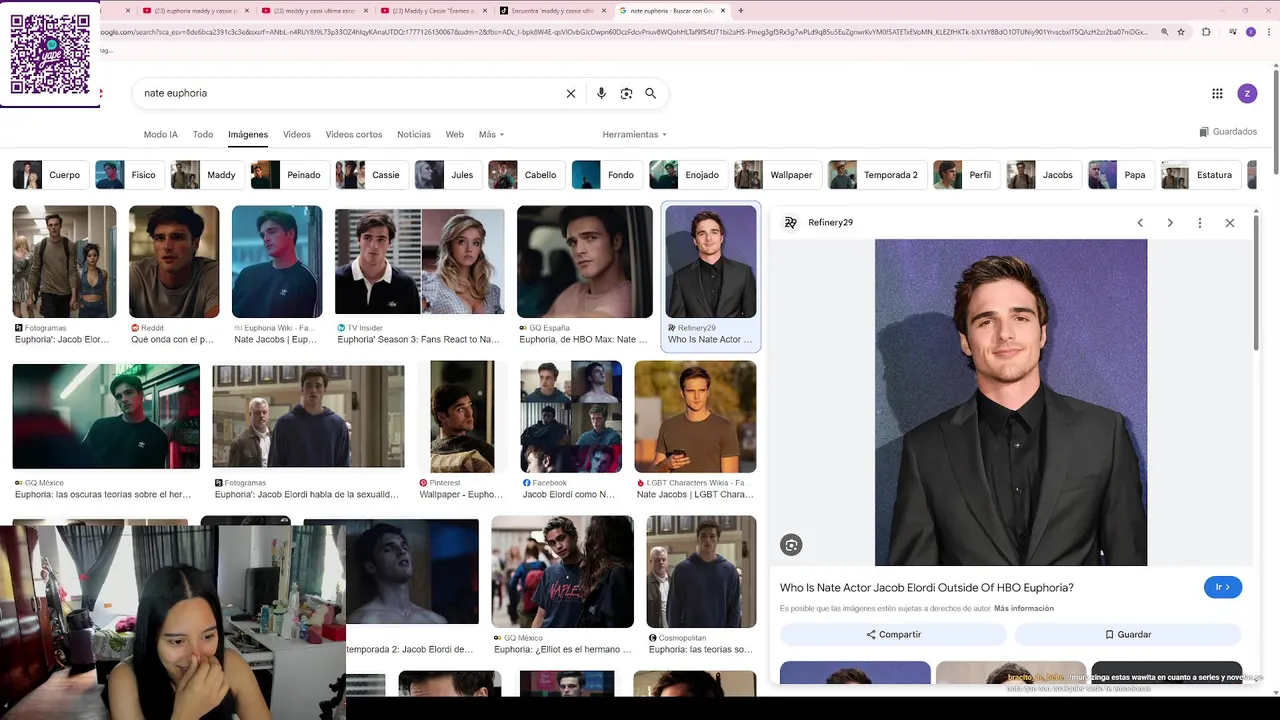Go to next image in preview

click(x=1170, y=223)
